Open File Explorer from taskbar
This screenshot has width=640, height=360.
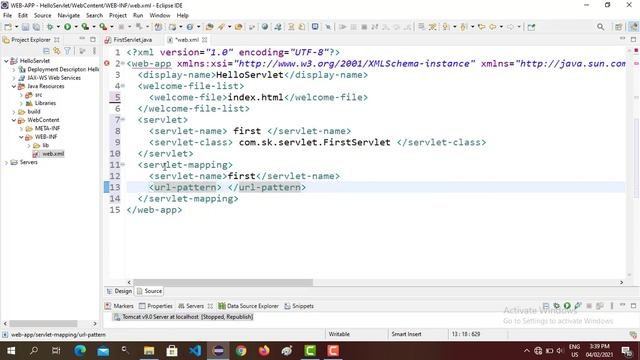coord(149,351)
